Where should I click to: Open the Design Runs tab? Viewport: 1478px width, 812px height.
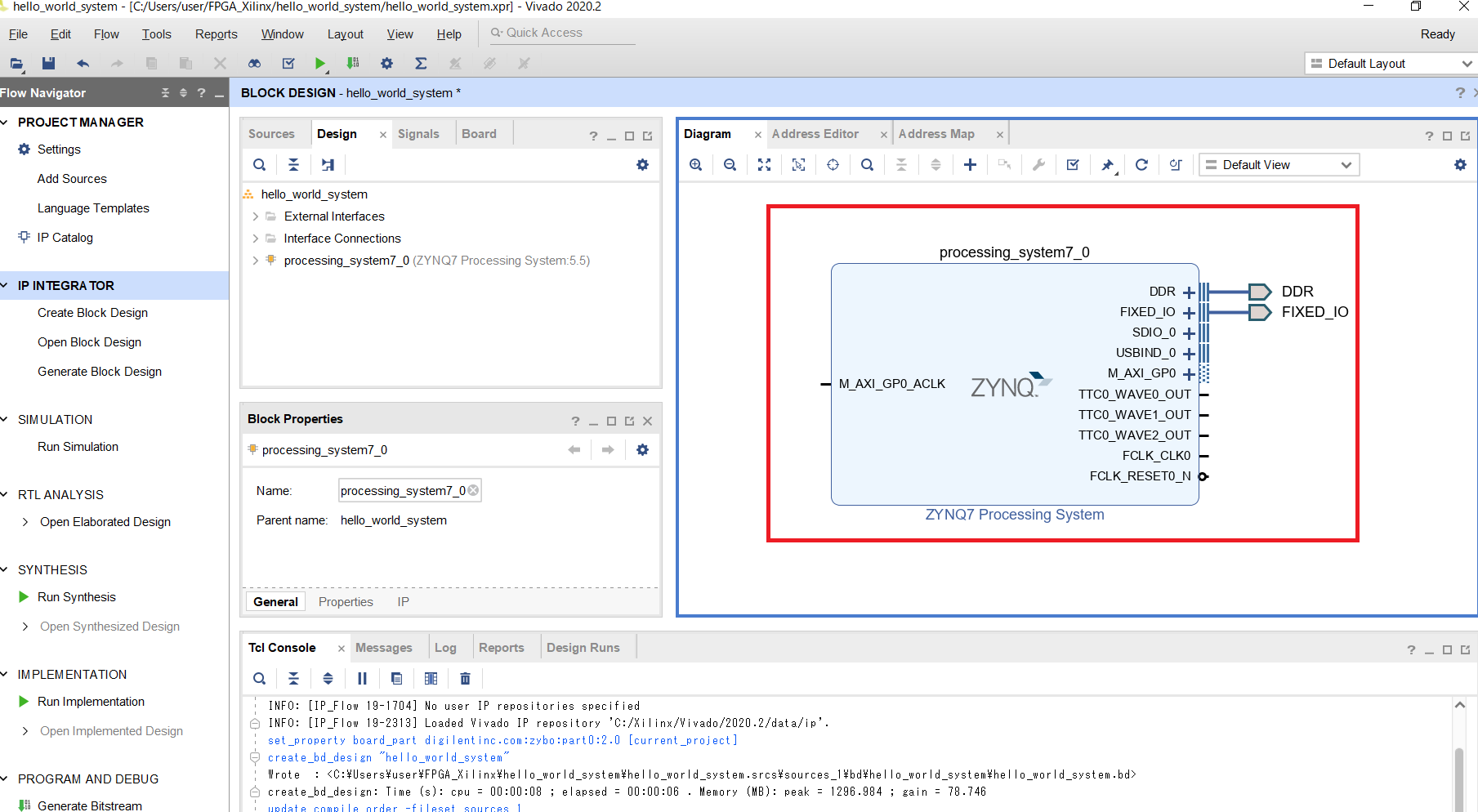583,648
